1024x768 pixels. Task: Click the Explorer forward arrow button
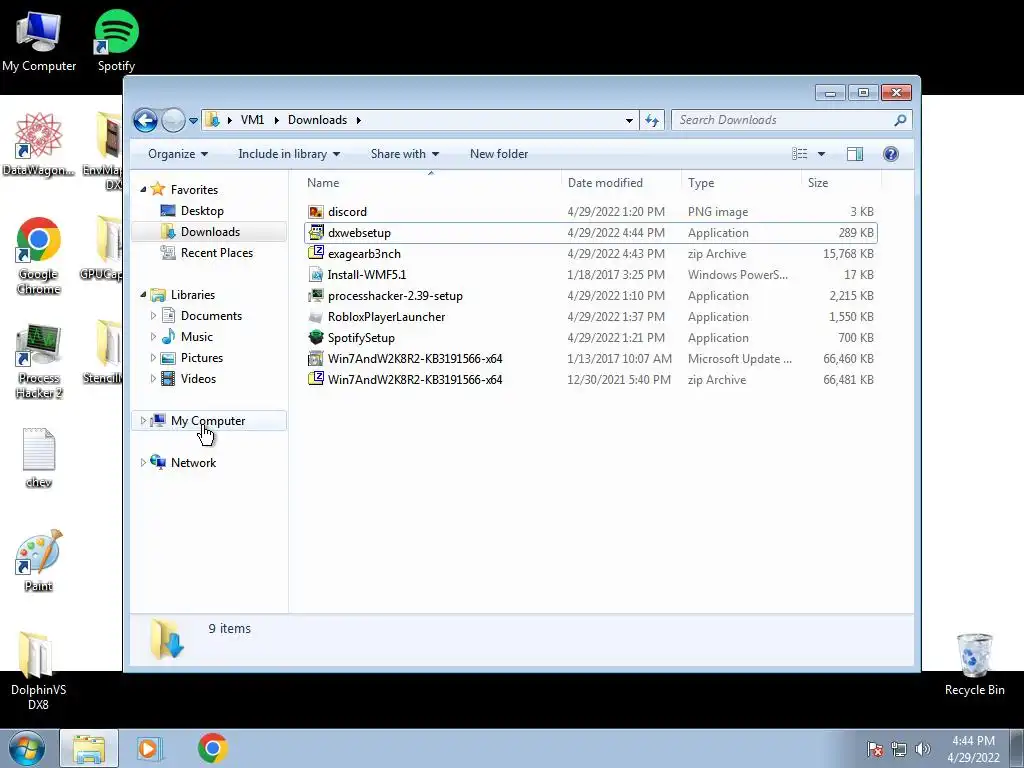[x=173, y=120]
